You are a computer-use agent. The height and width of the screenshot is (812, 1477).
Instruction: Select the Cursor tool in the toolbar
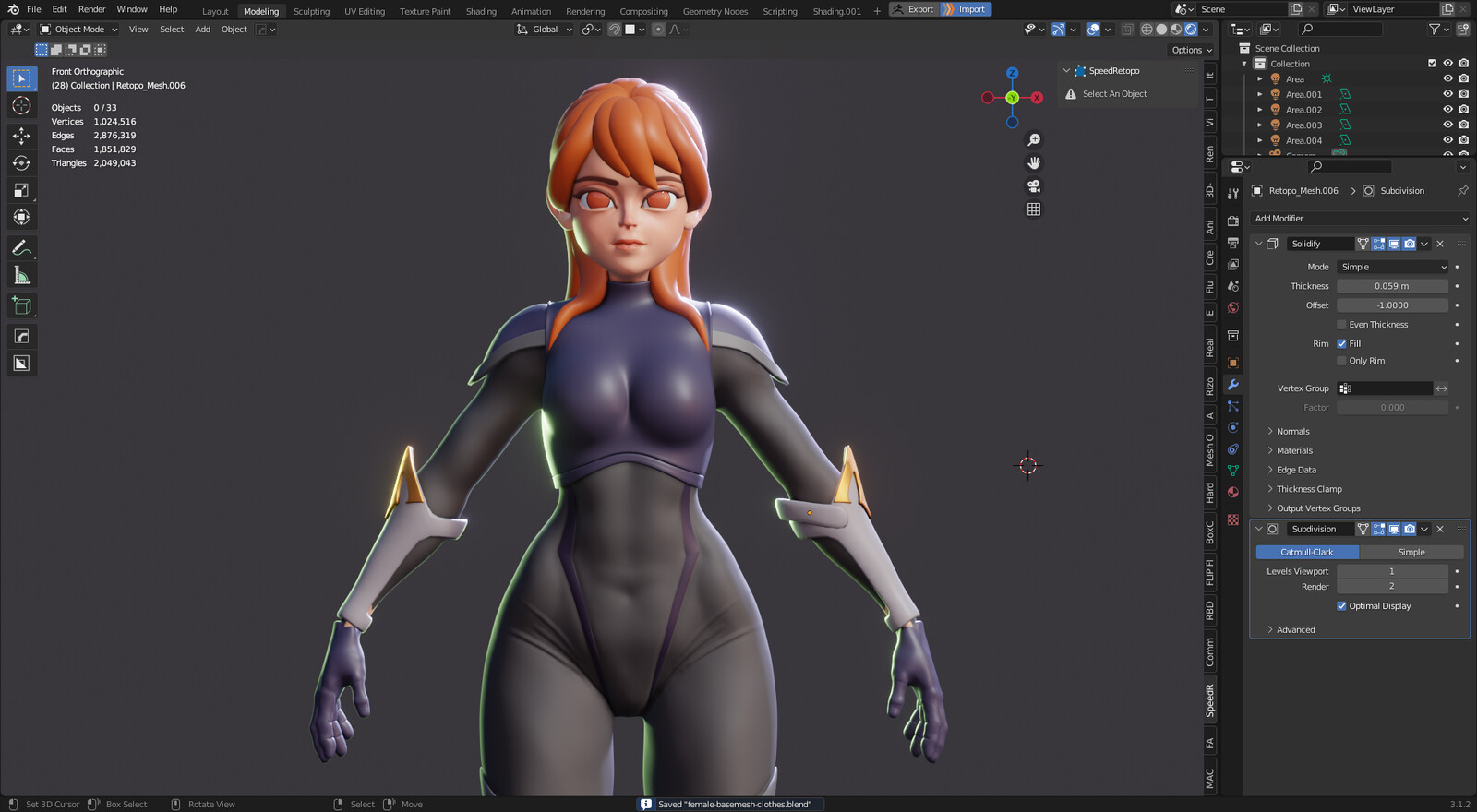pos(21,106)
